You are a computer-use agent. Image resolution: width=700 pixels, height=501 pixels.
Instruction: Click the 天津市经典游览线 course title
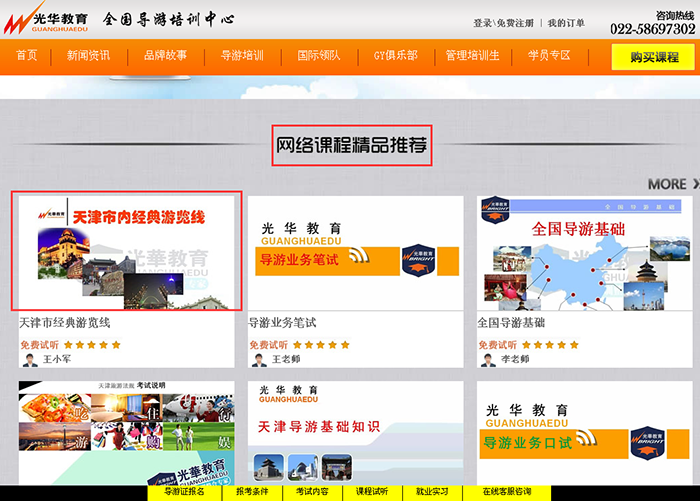65,322
